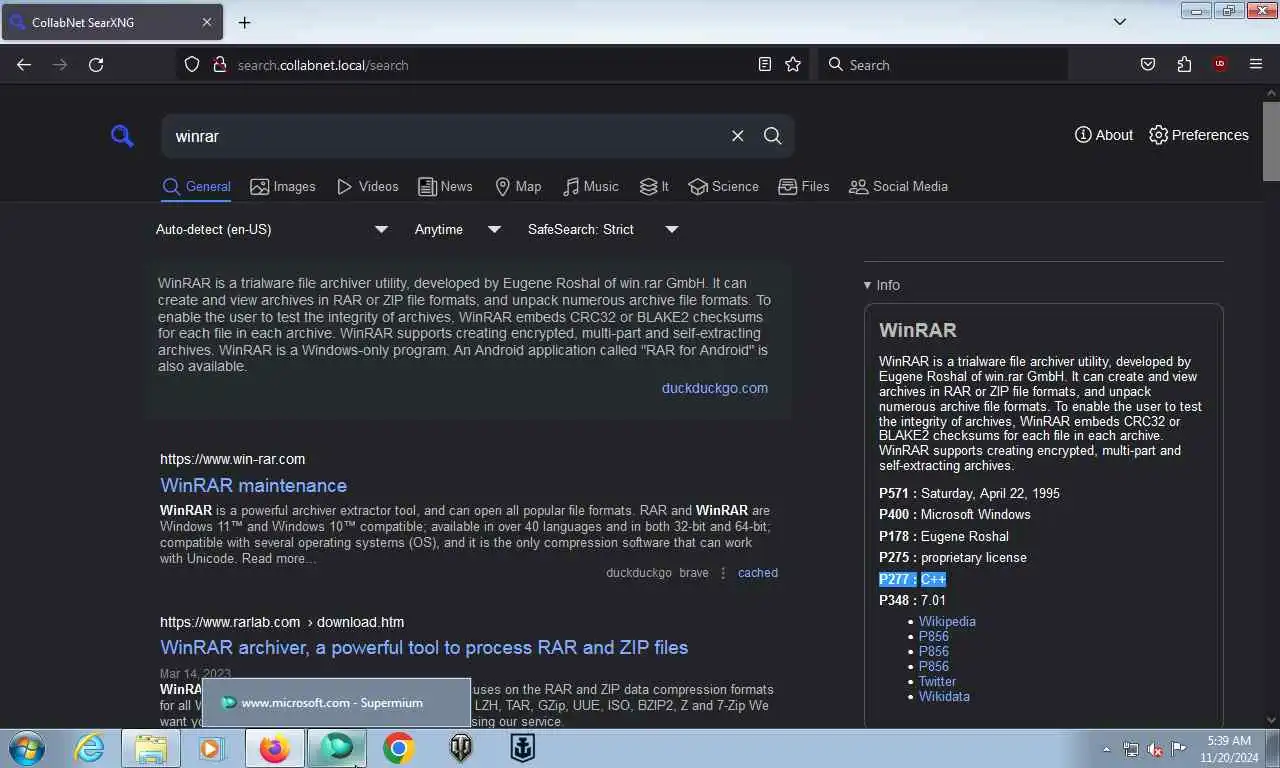Screen dimensions: 1280x768
Task: Clear the winrar search query
Action: (x=737, y=136)
